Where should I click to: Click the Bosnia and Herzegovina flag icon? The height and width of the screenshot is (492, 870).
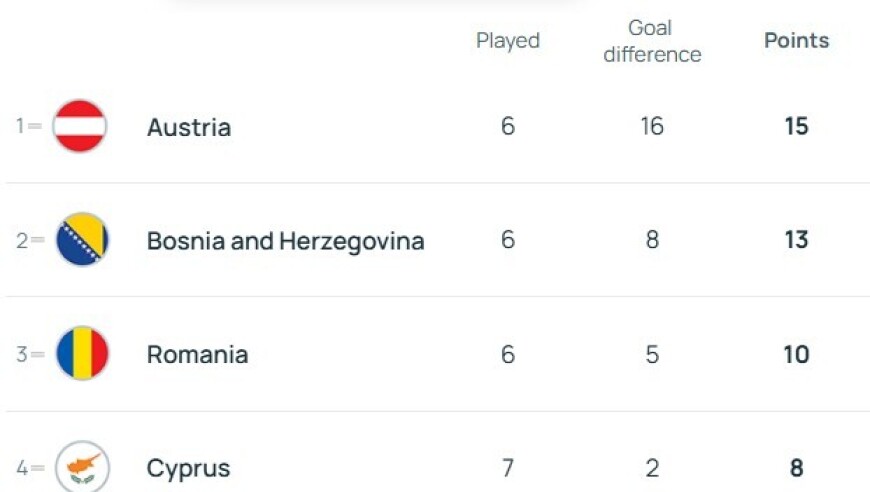[81, 240]
